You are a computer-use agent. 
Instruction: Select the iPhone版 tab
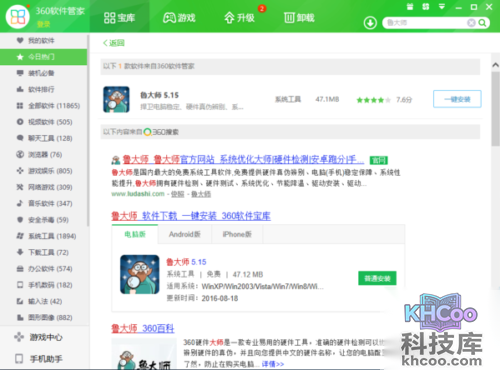pyautogui.click(x=237, y=234)
